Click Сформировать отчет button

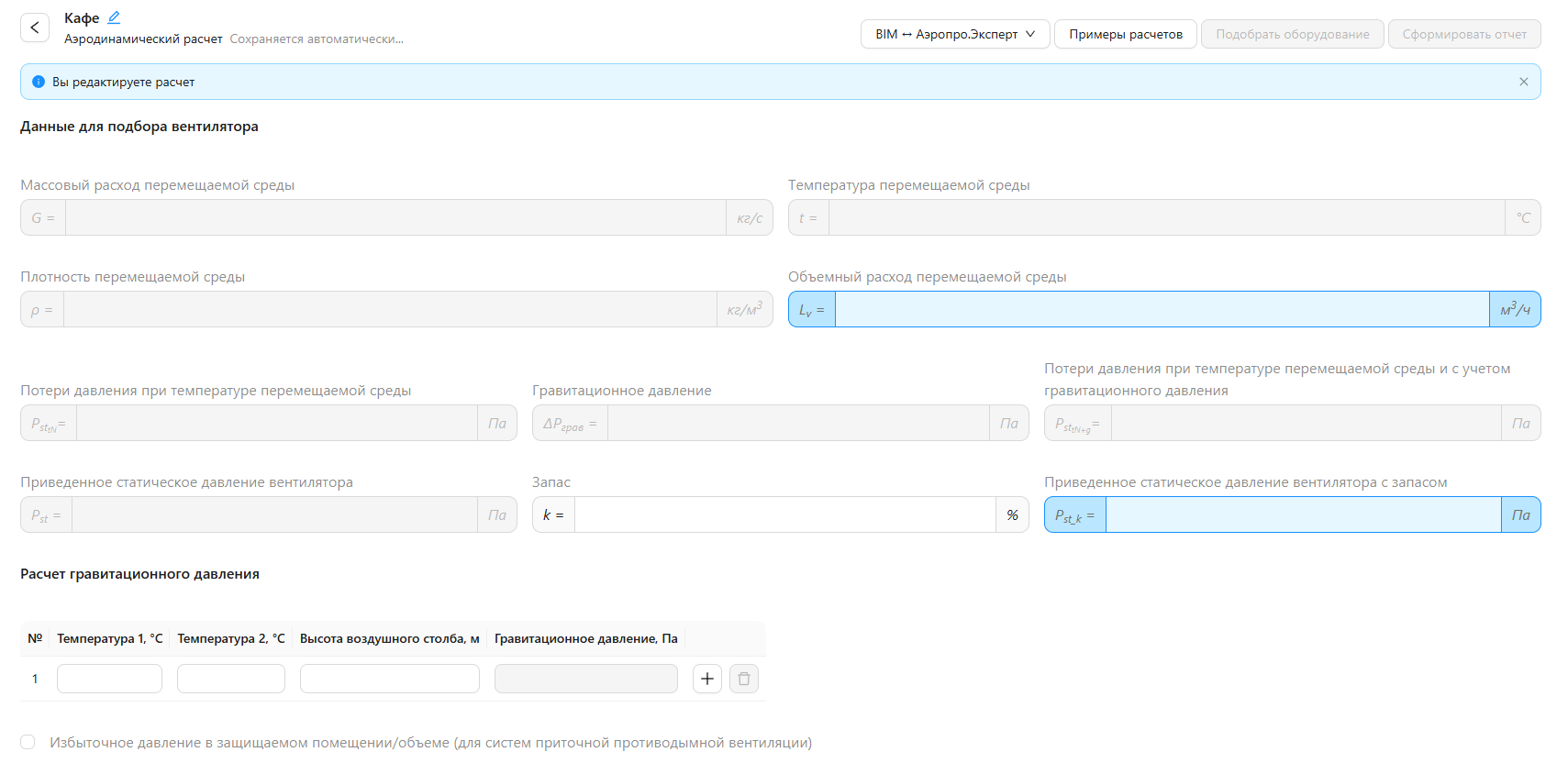(1463, 34)
